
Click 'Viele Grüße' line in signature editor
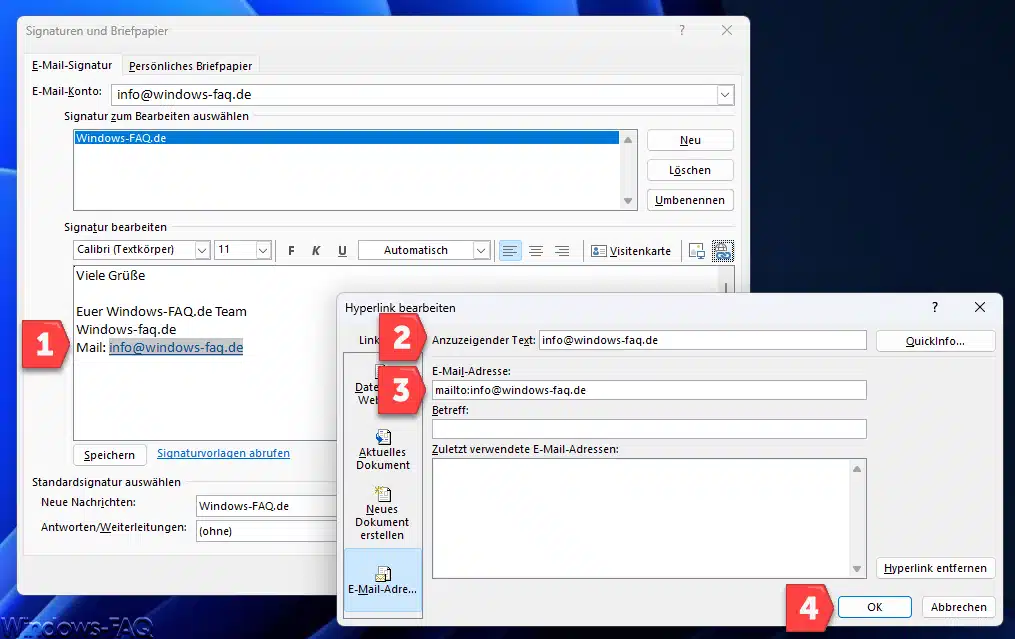(111, 275)
